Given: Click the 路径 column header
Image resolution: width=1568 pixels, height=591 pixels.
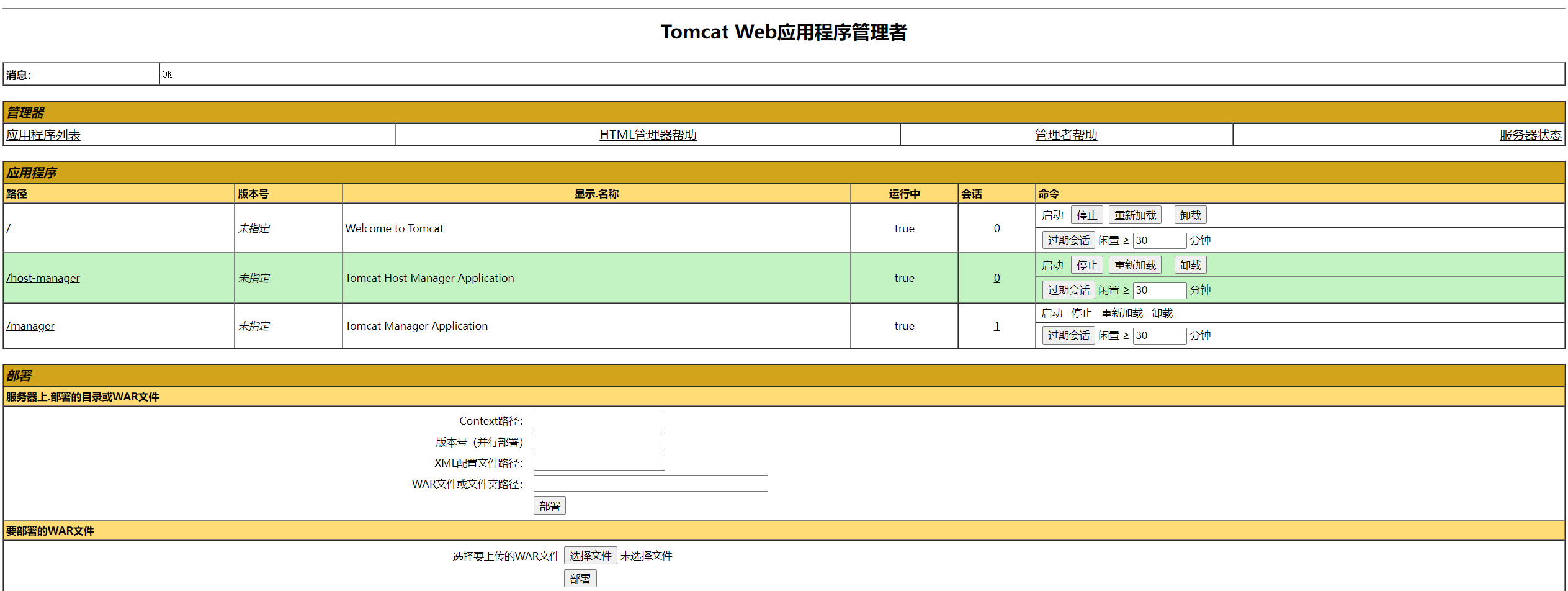Looking at the screenshot, I should tap(17, 194).
